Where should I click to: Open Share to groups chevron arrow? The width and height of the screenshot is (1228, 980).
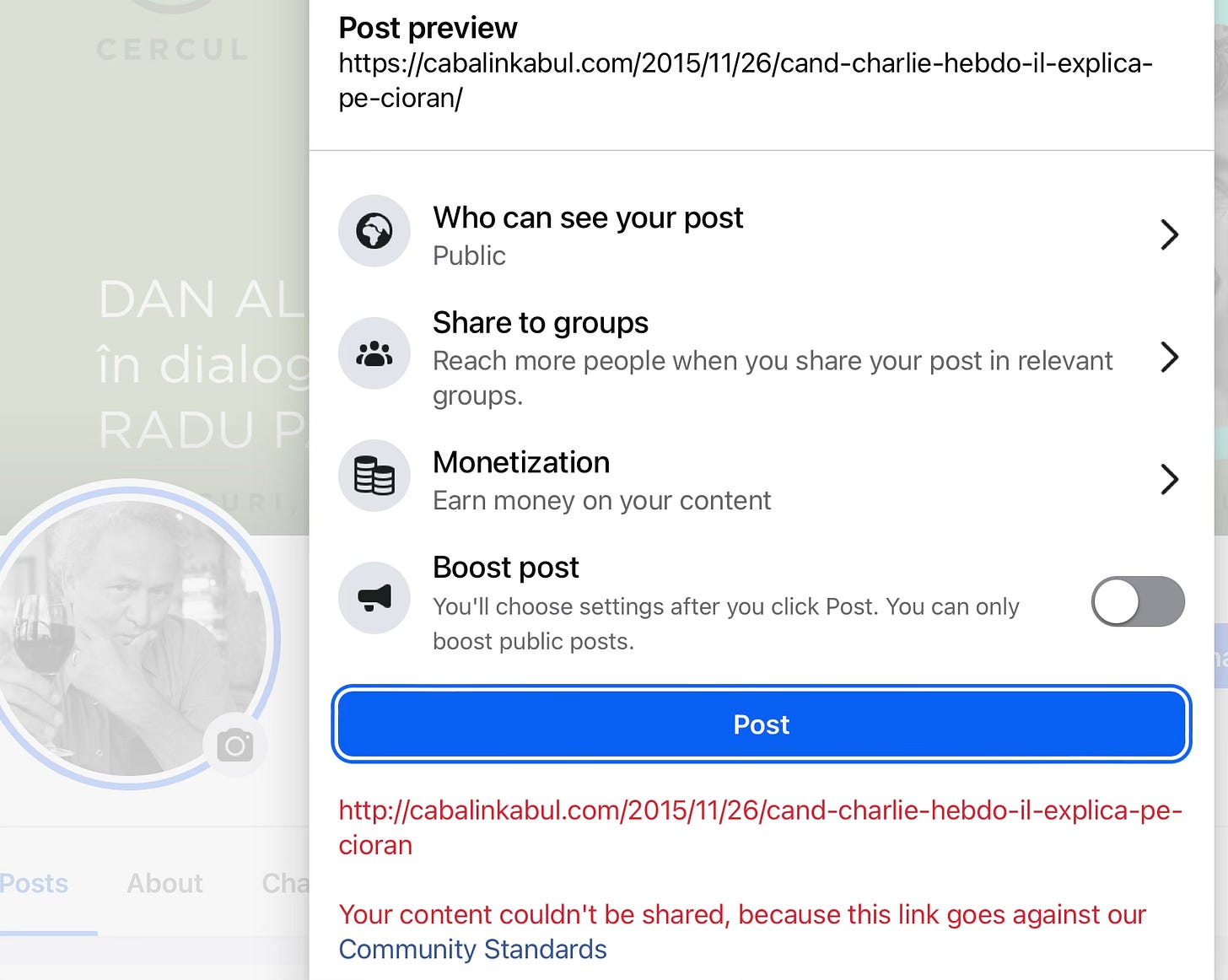1169,357
